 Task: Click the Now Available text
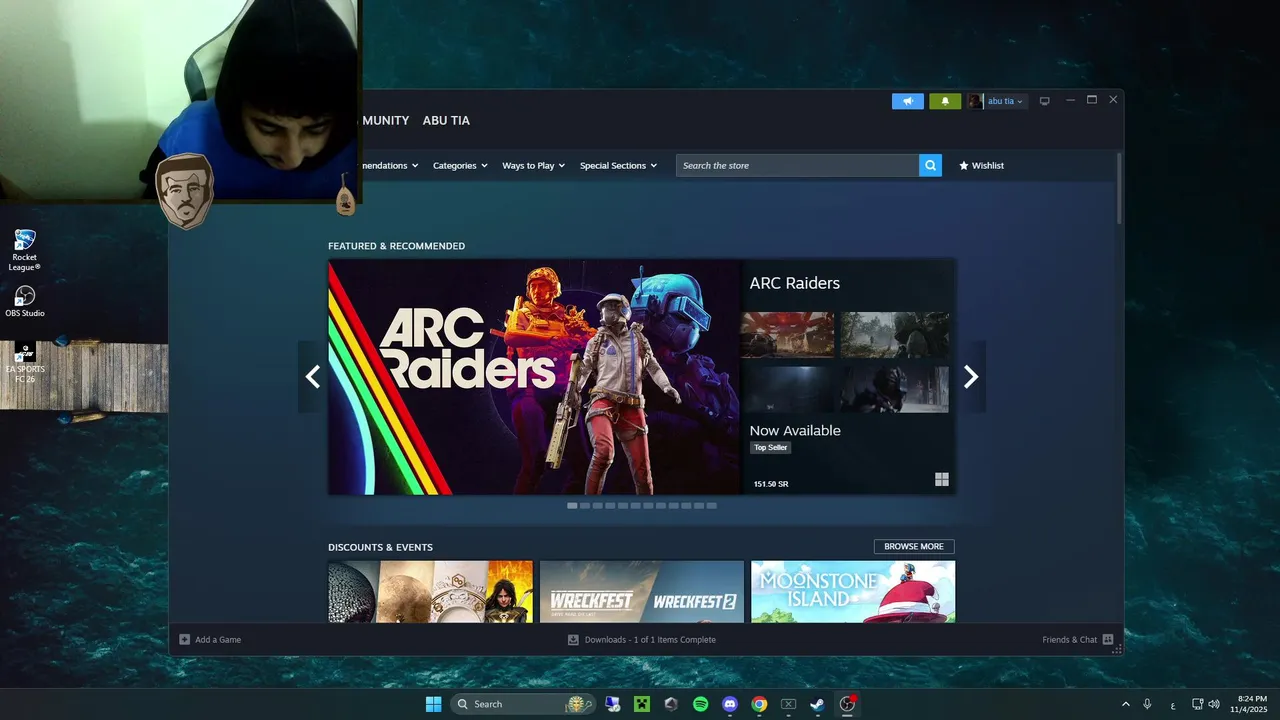point(795,431)
